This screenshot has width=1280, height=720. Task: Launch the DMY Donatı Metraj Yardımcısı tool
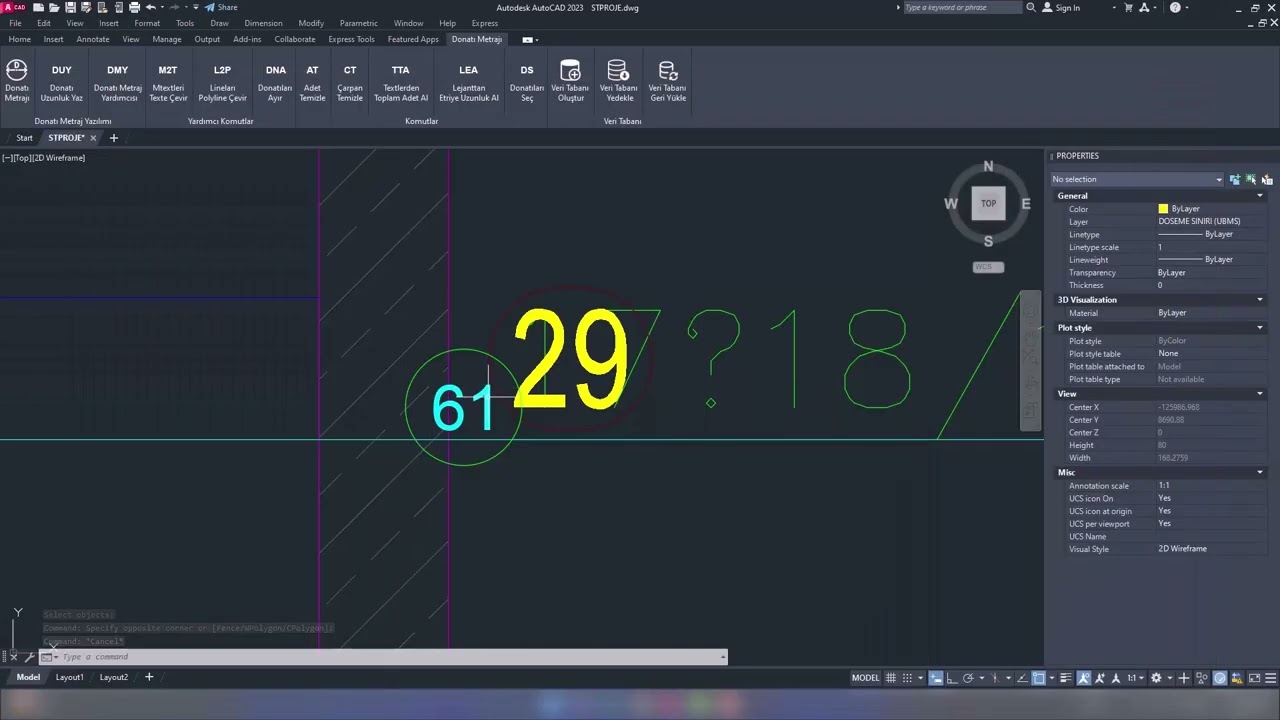click(x=118, y=83)
